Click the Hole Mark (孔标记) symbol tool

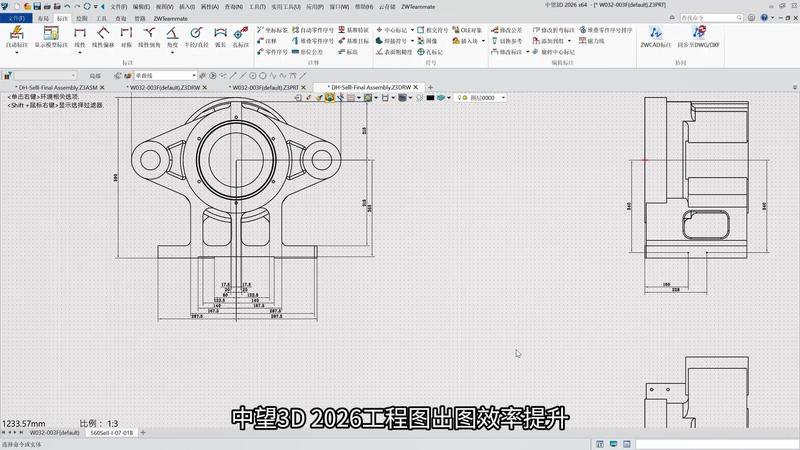[430, 52]
